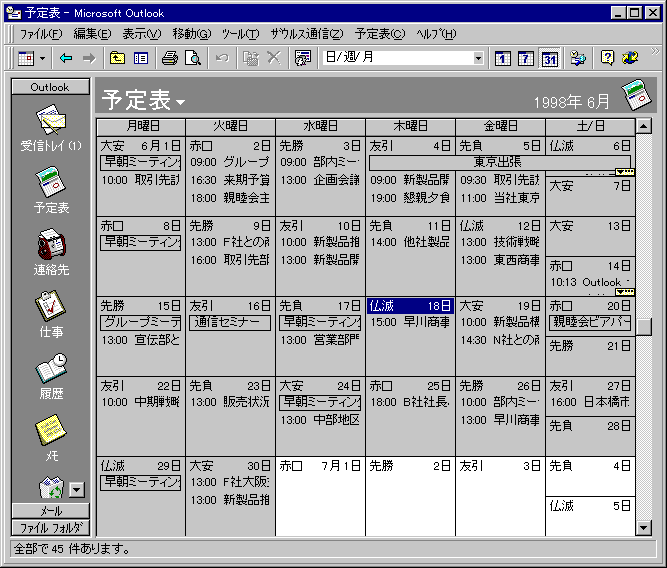Image resolution: width=667 pixels, height=568 pixels.
Task: Toggle the Folder List icon
Action: [x=141, y=58]
